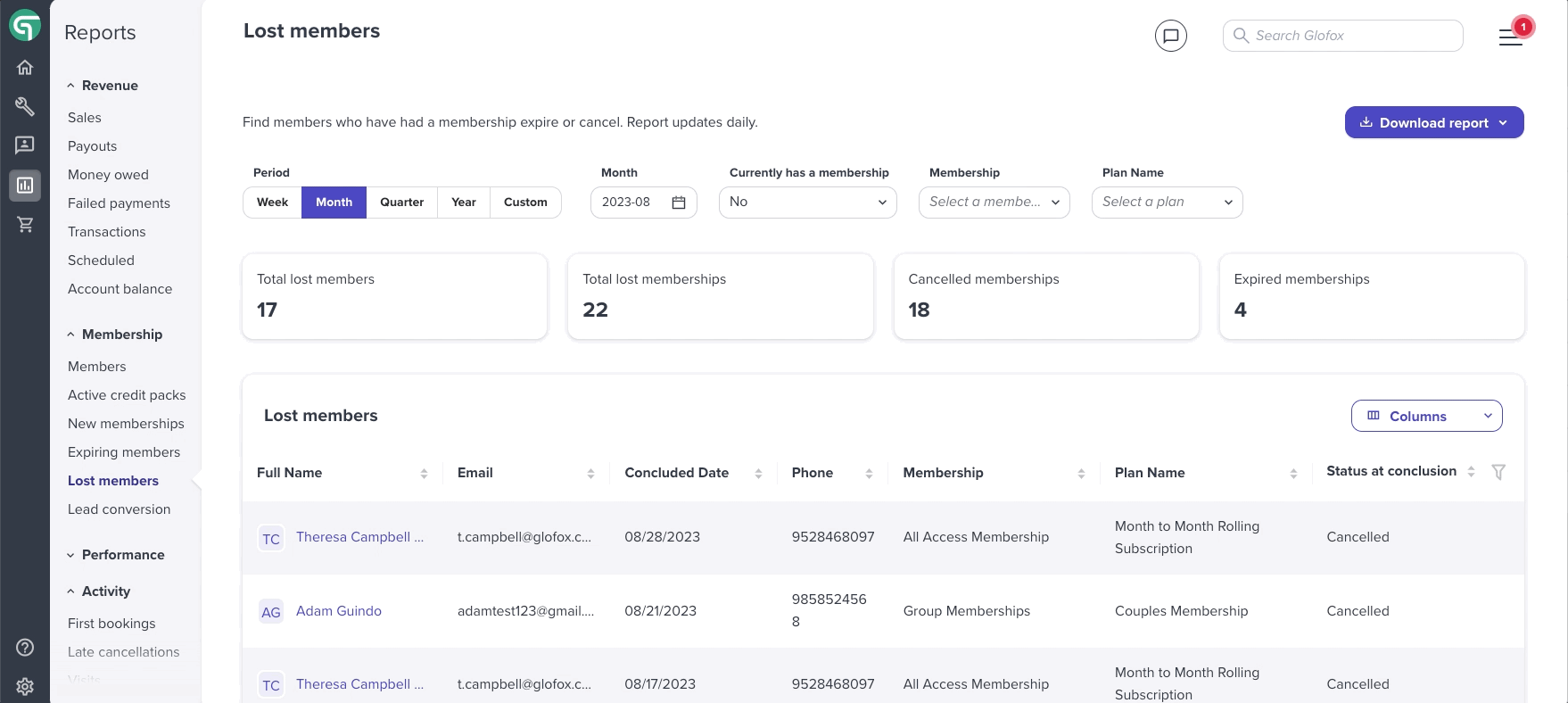Click the Download report button

click(x=1434, y=122)
